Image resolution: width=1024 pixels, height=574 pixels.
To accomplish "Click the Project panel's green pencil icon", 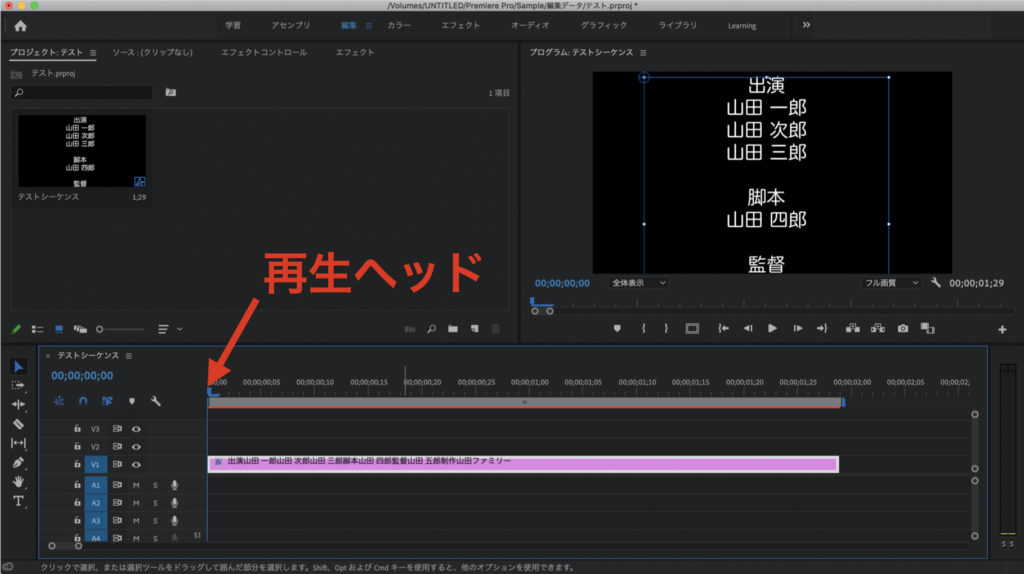I will (x=16, y=329).
